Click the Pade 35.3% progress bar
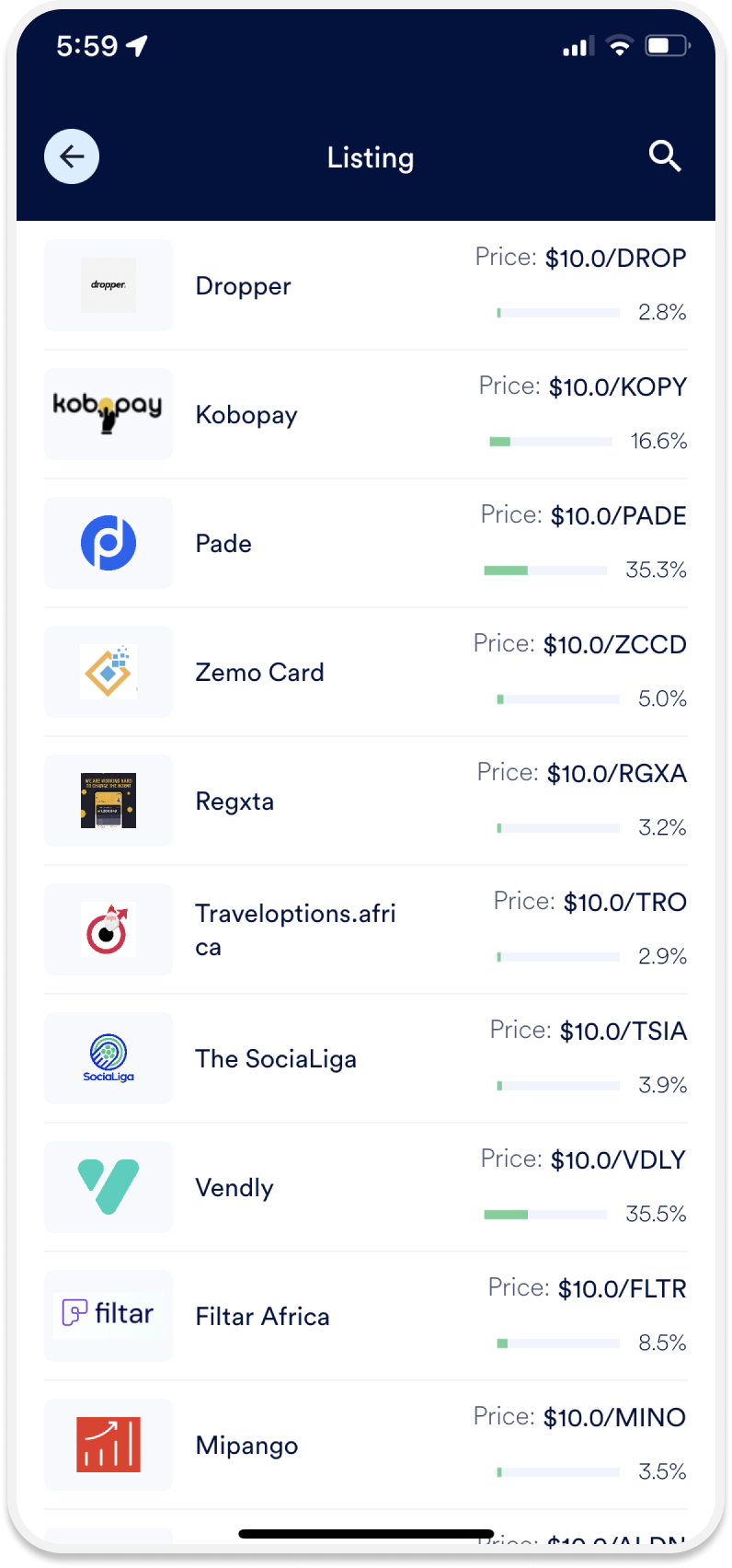Image resolution: width=732 pixels, height=1568 pixels. pyautogui.click(x=545, y=571)
